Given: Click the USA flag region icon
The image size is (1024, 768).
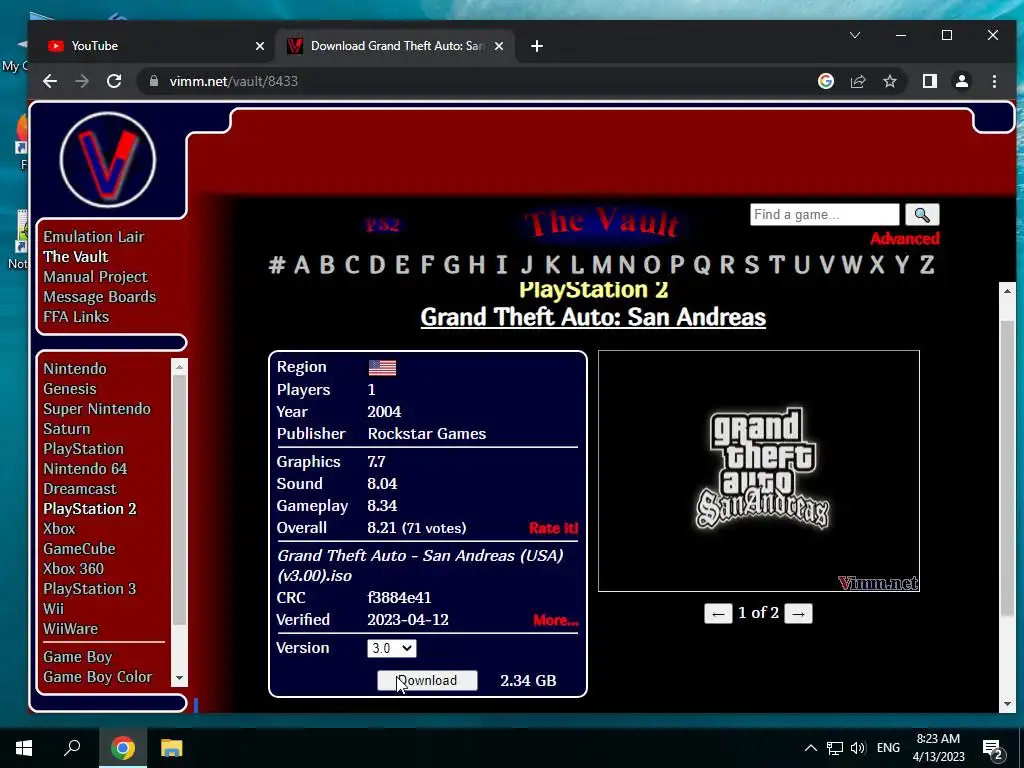Looking at the screenshot, I should click(x=382, y=368).
